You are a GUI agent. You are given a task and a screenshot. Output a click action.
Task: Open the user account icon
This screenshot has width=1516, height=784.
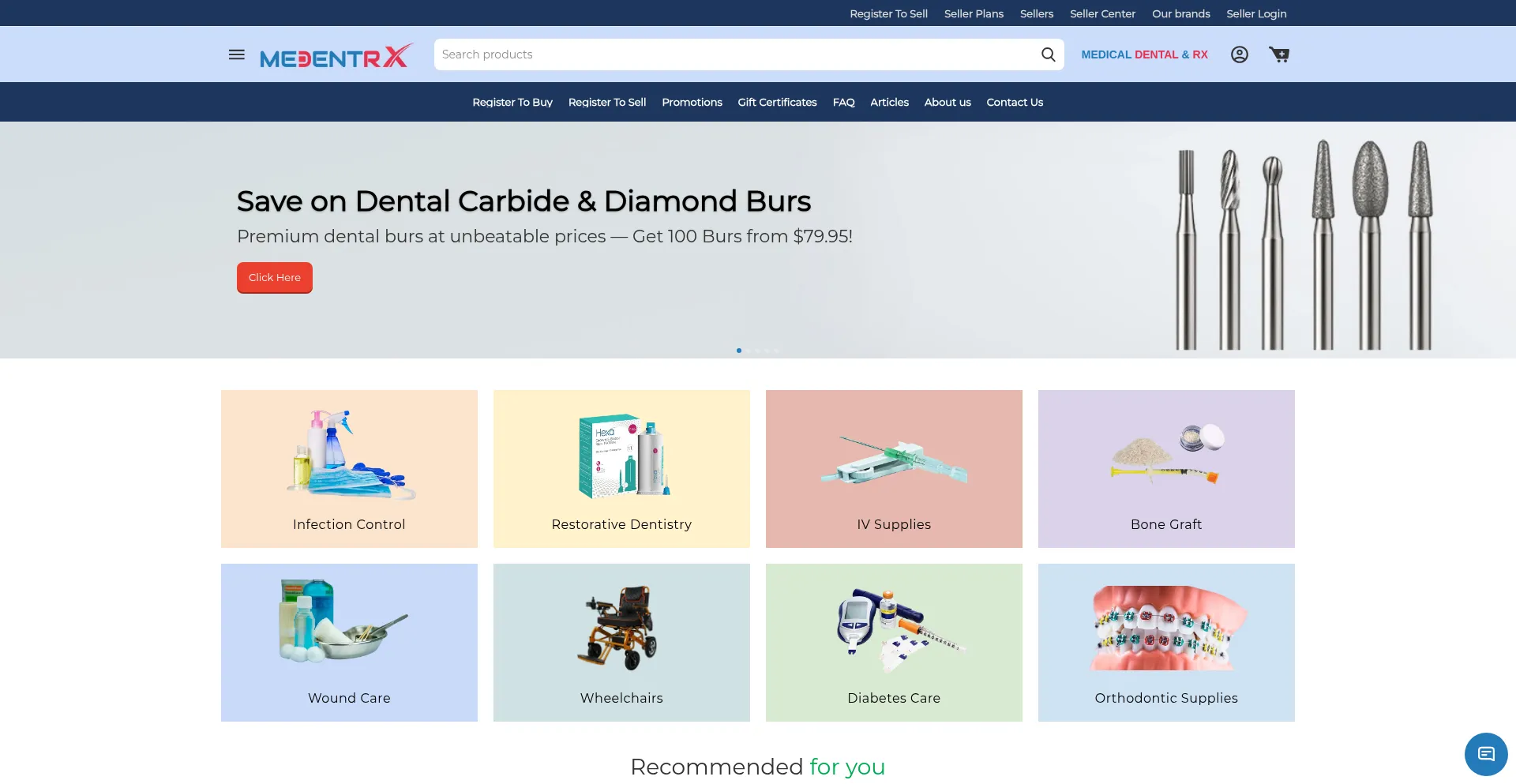pos(1240,54)
